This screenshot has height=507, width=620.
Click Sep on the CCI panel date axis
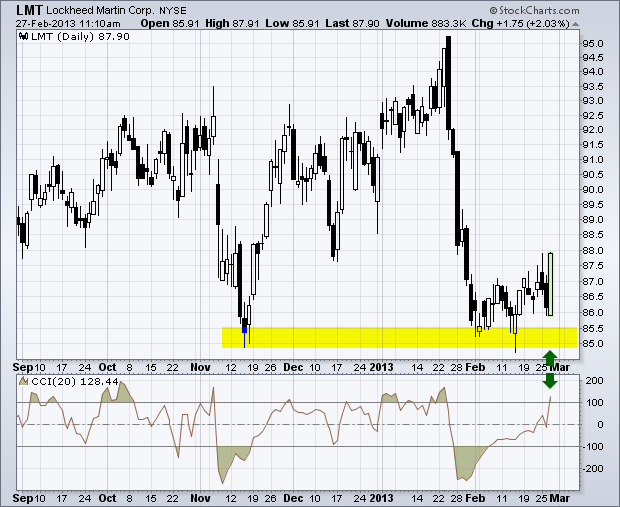point(23,498)
